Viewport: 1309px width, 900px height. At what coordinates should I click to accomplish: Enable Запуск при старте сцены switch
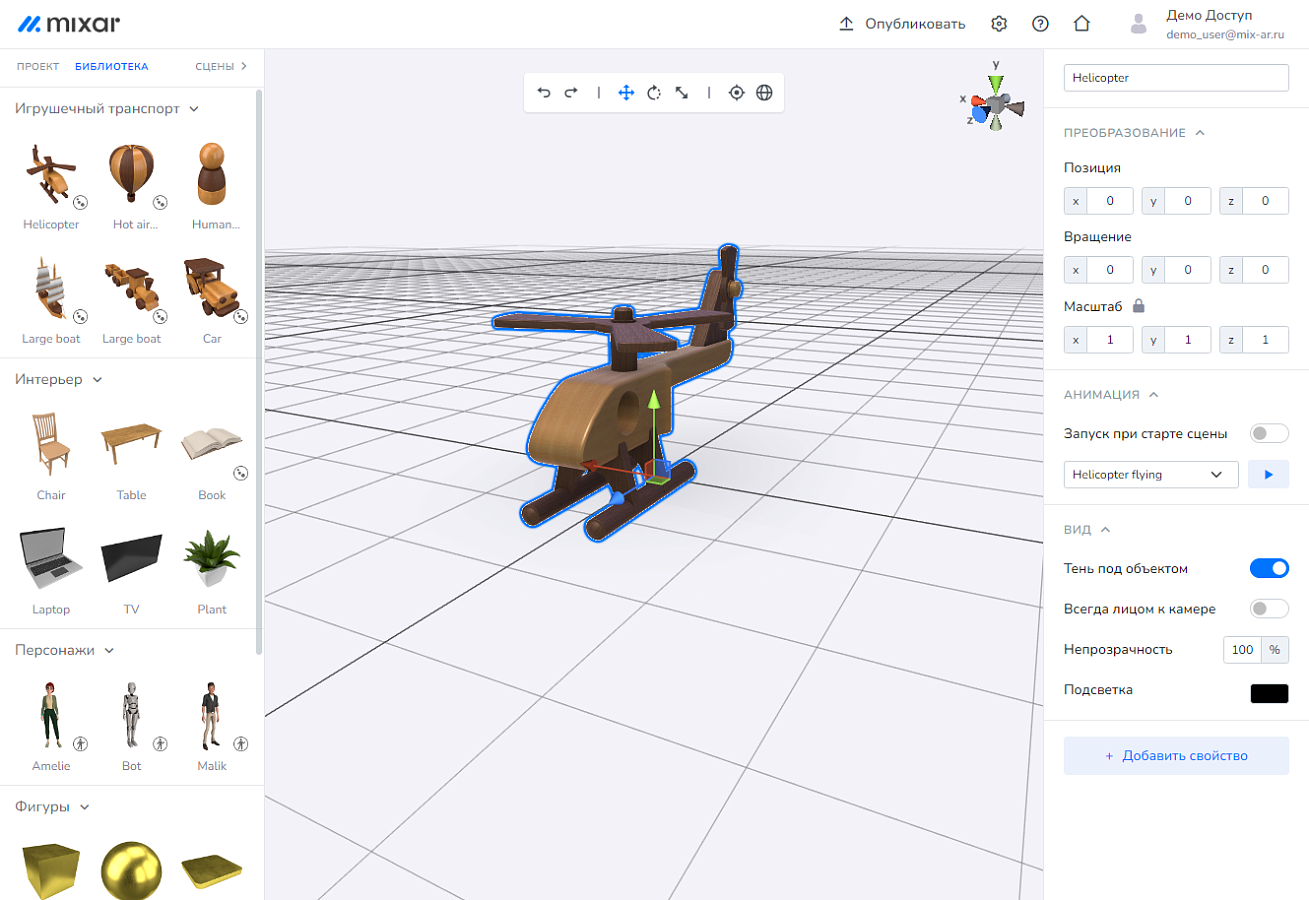coord(1270,433)
